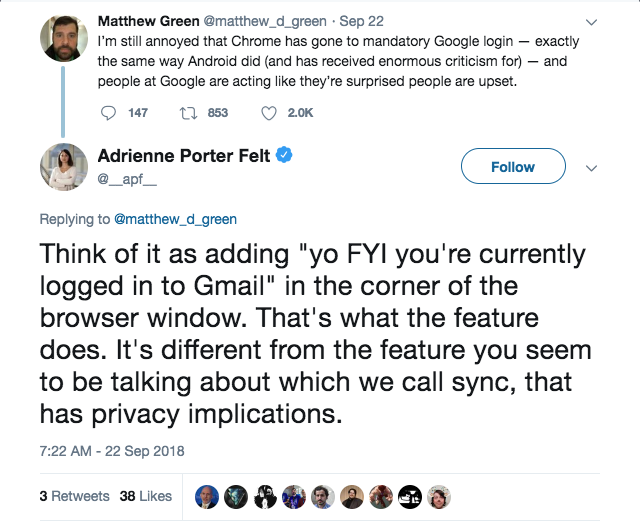Open Matthew Green's profile picture
The height and width of the screenshot is (521, 640).
coord(62,39)
